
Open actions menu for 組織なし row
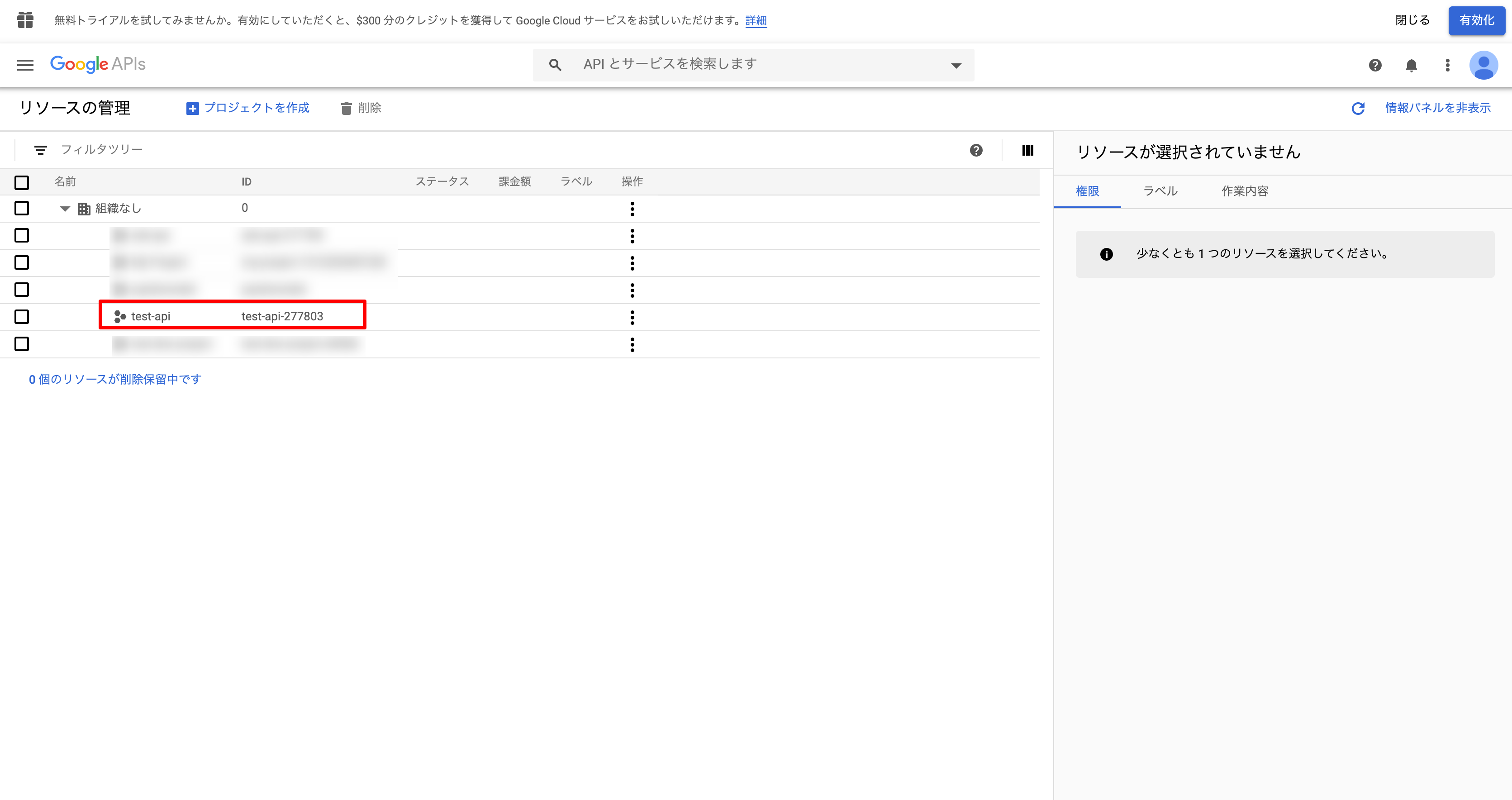coord(632,208)
